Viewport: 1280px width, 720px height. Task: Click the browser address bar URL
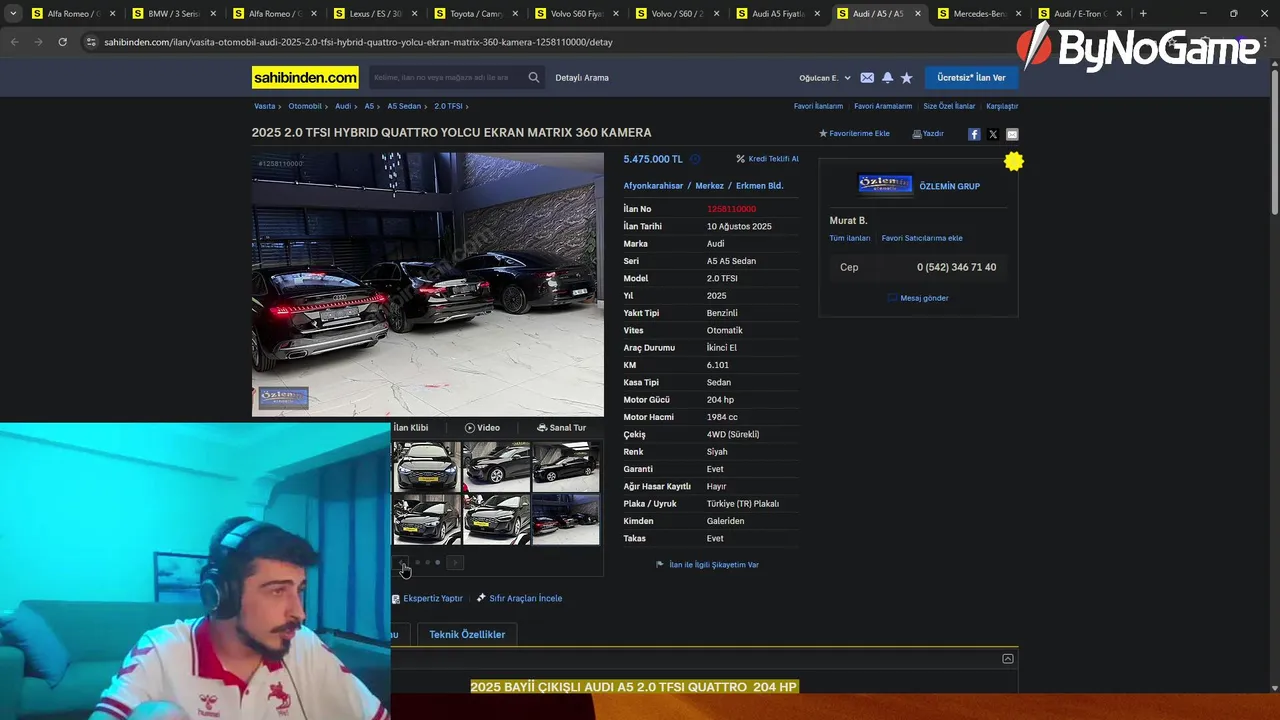pyautogui.click(x=358, y=42)
